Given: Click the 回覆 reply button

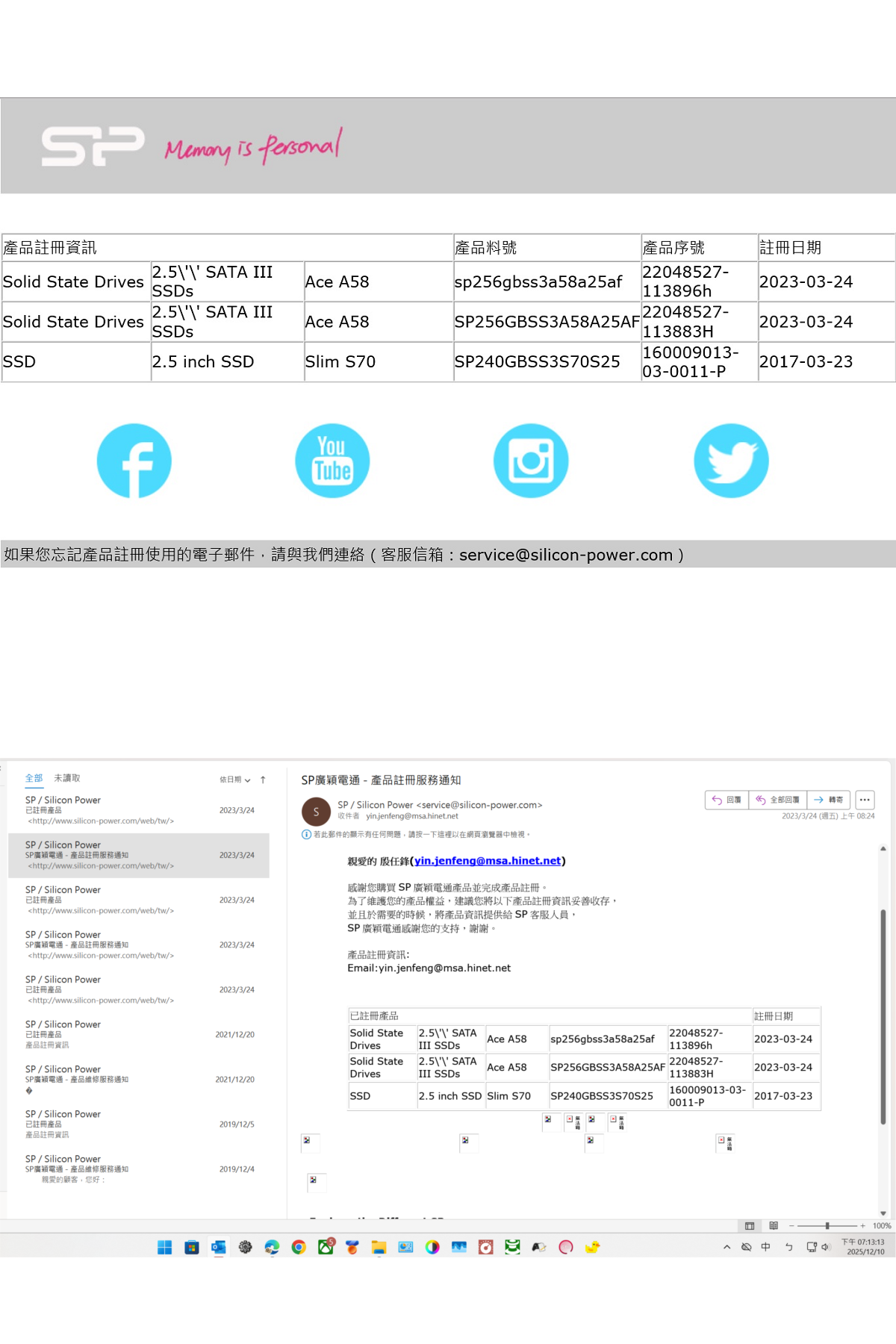Looking at the screenshot, I should (x=727, y=800).
